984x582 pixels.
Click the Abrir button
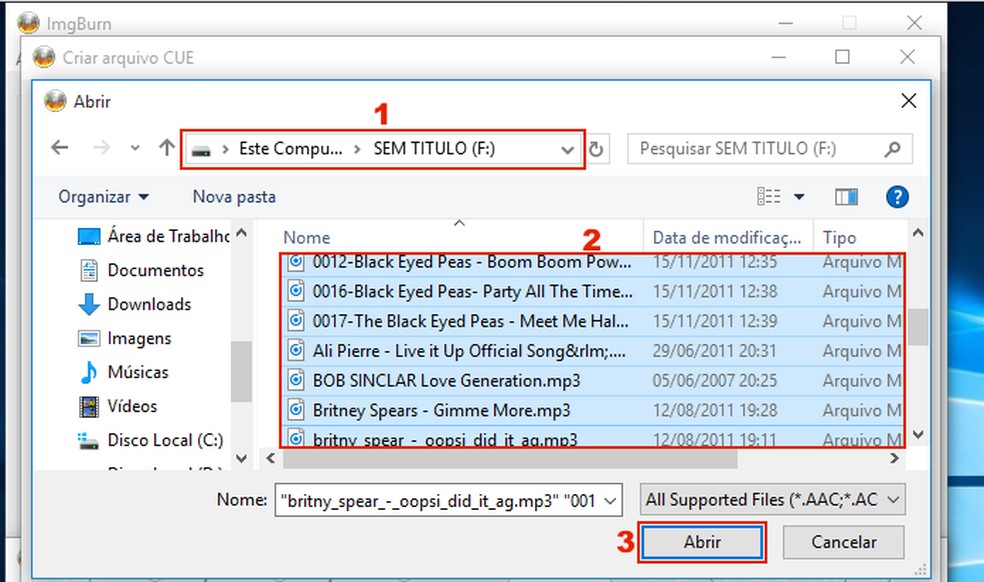click(702, 542)
